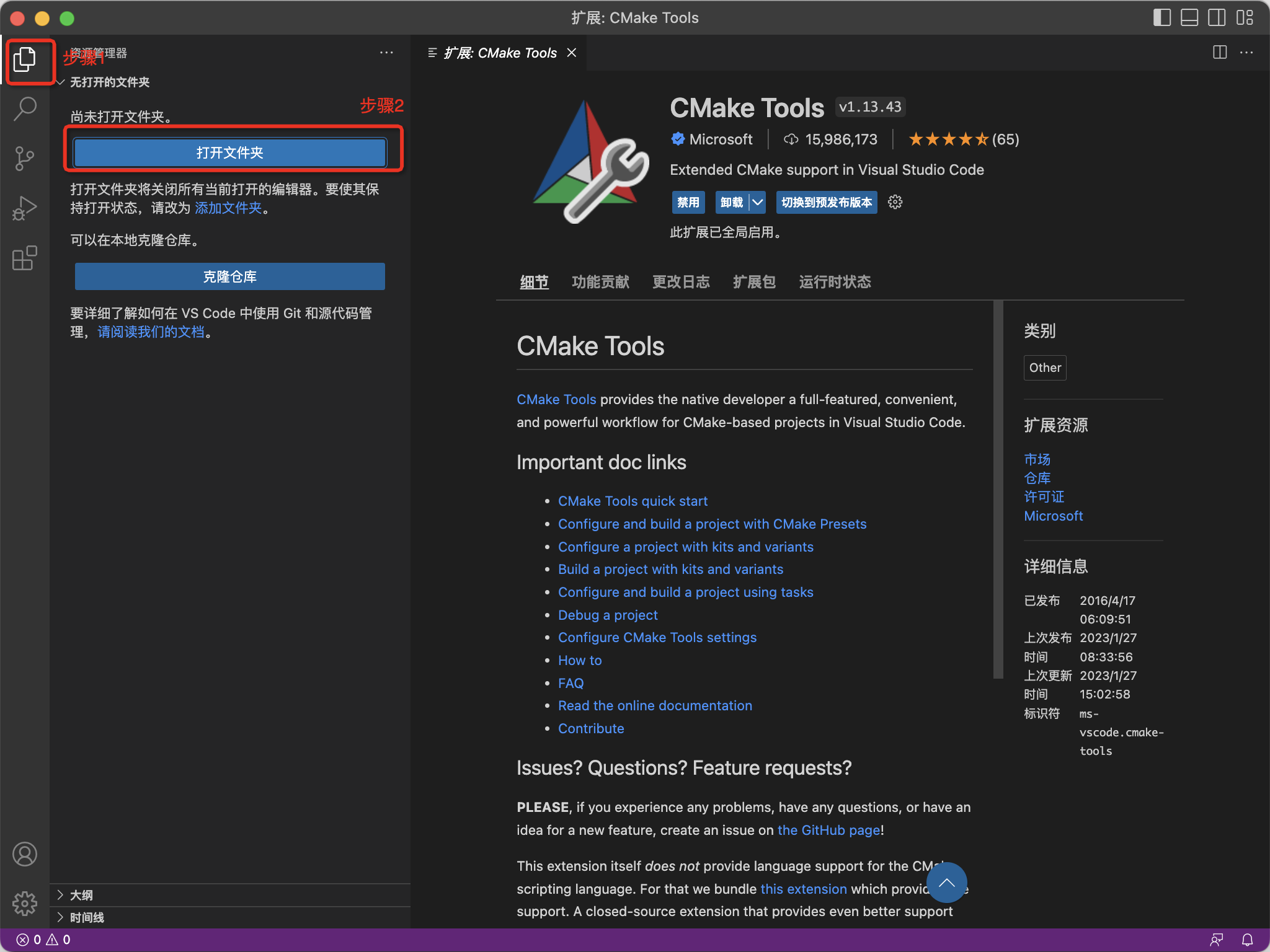Image resolution: width=1270 pixels, height=952 pixels.
Task: Toggle primary side bar layout icon
Action: point(1162,17)
